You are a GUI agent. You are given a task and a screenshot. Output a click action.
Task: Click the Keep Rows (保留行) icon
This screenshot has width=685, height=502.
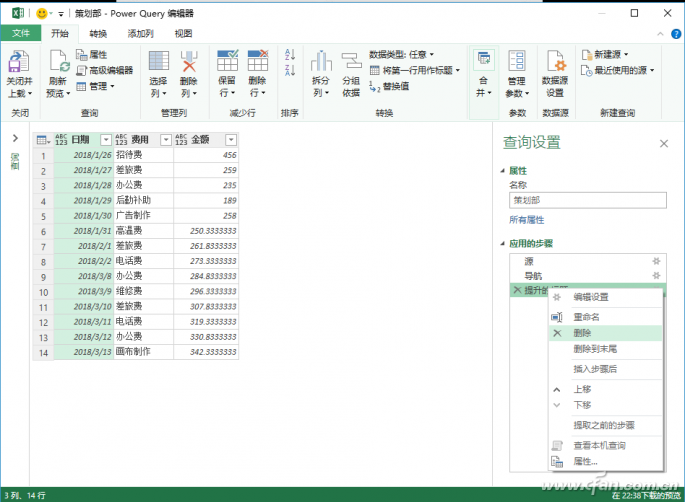pyautogui.click(x=227, y=60)
